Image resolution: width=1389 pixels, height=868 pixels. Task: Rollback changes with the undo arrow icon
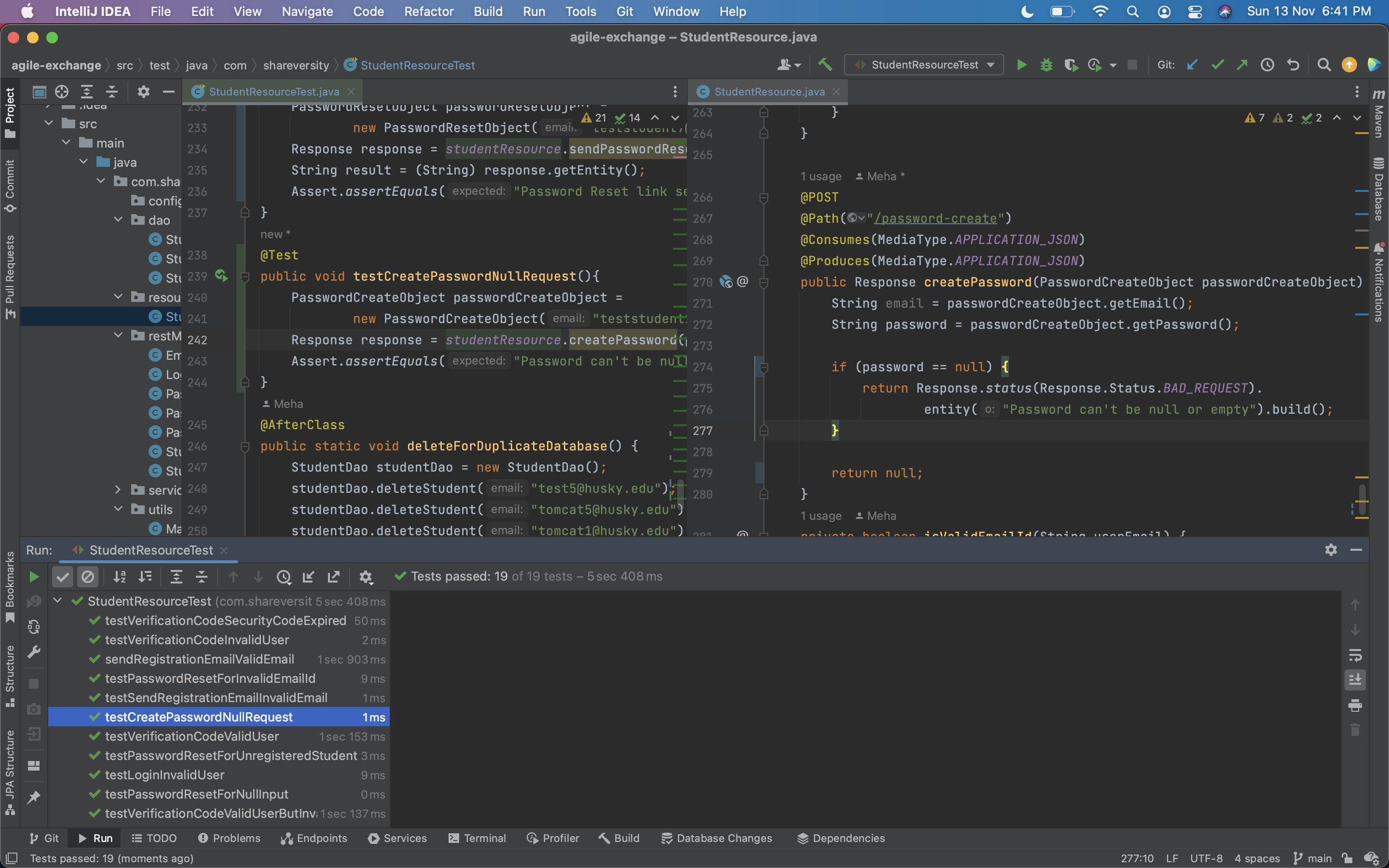pos(1293,65)
